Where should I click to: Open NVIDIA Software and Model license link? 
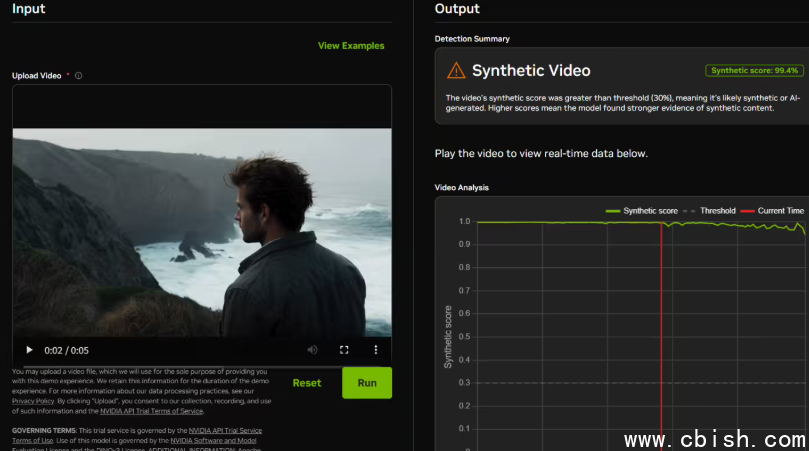[x=213, y=441]
